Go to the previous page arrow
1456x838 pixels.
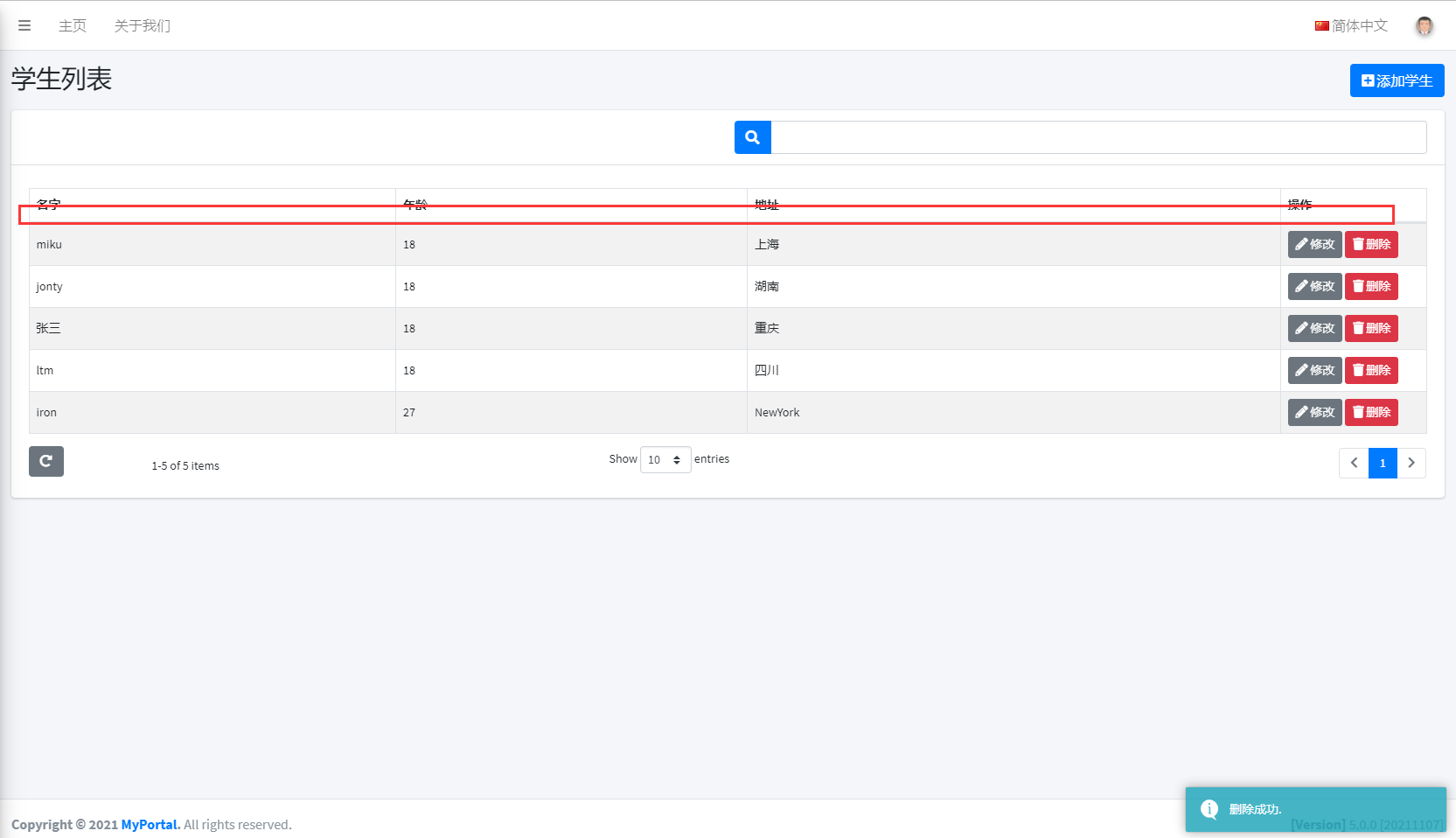(x=1354, y=463)
